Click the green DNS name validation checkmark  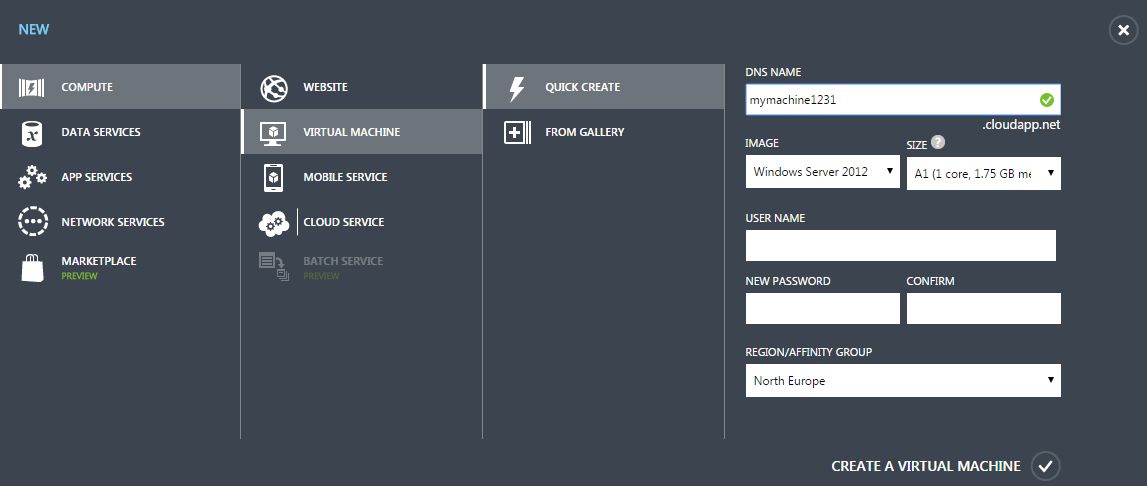coord(1047,100)
